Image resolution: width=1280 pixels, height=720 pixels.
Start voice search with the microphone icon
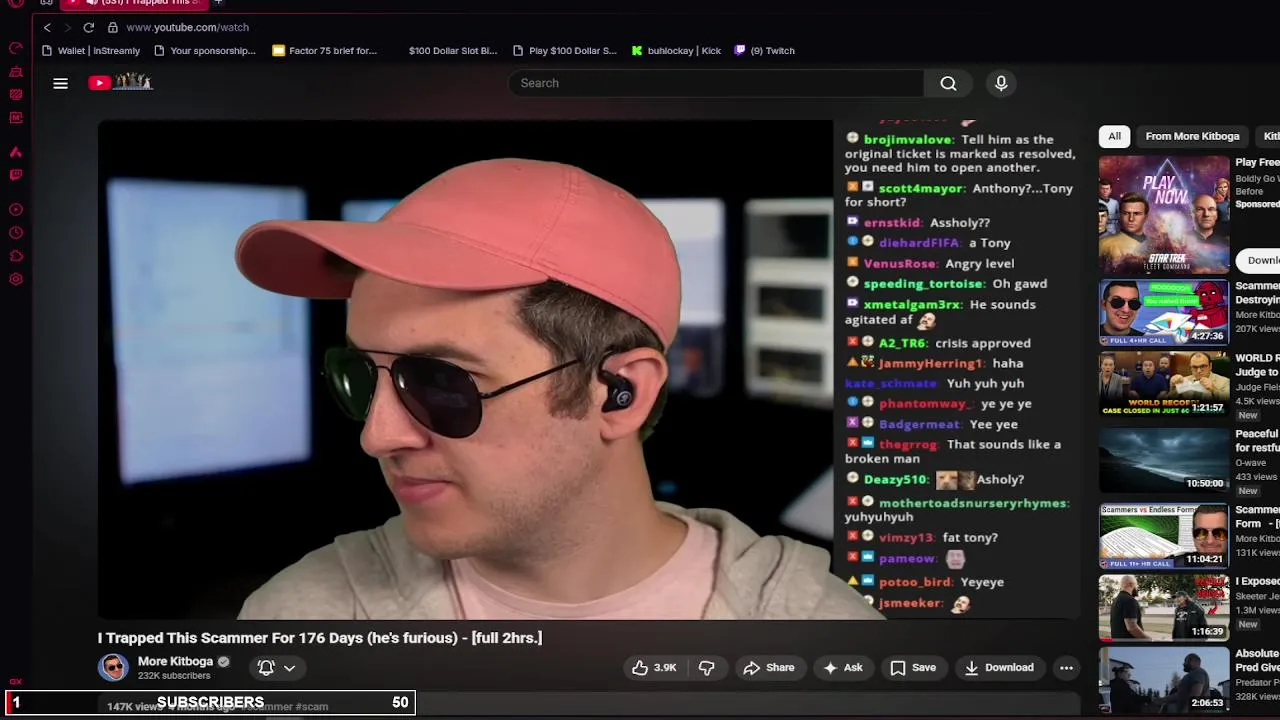pyautogui.click(x=1001, y=83)
